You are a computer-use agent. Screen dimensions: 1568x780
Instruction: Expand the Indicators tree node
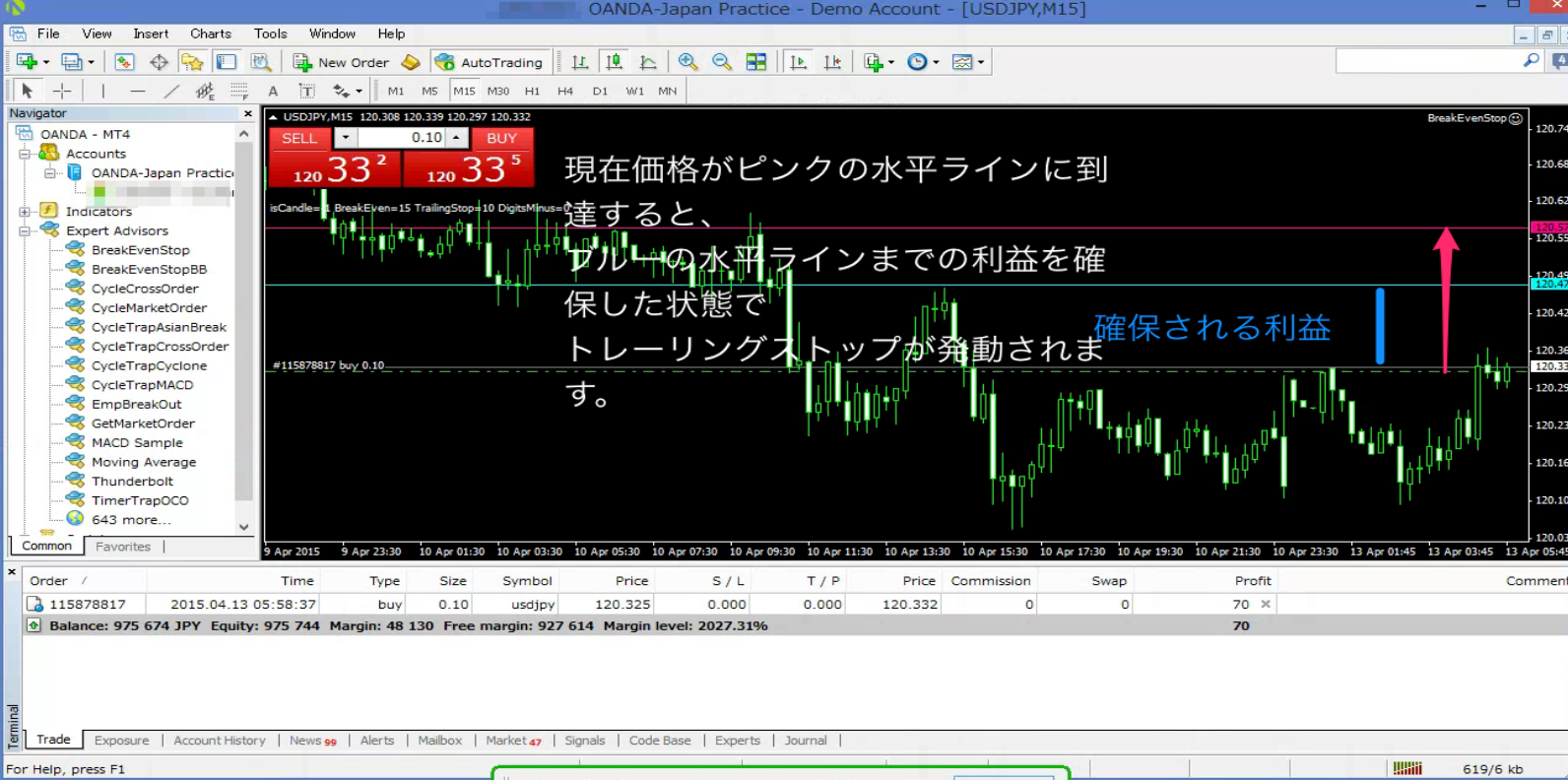[25, 212]
